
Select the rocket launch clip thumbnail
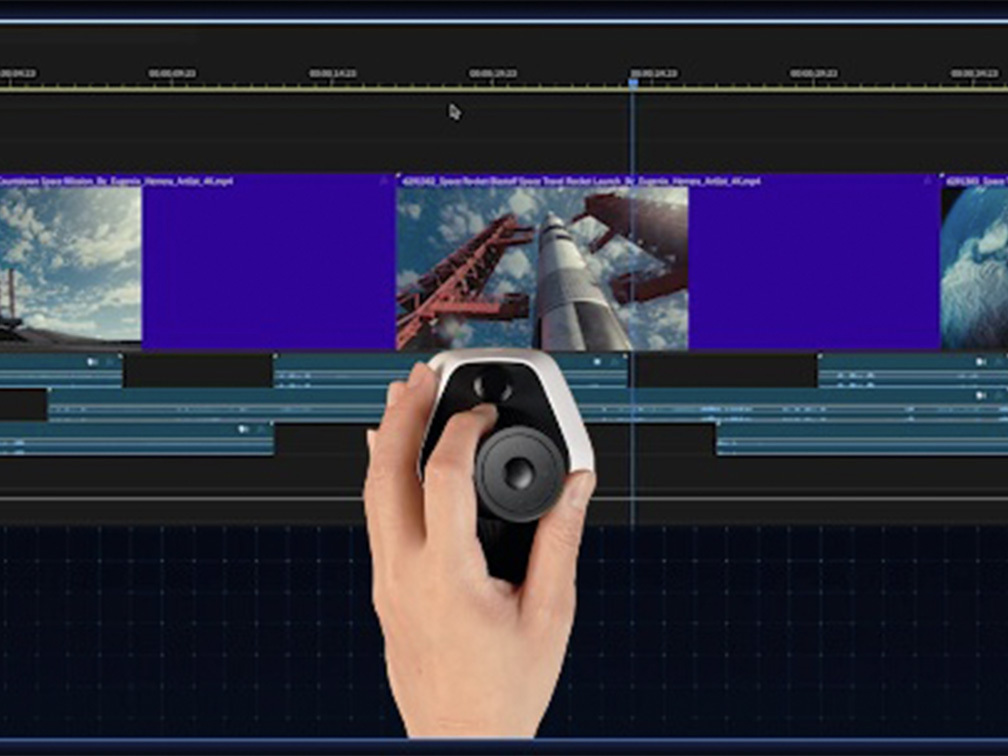point(542,268)
